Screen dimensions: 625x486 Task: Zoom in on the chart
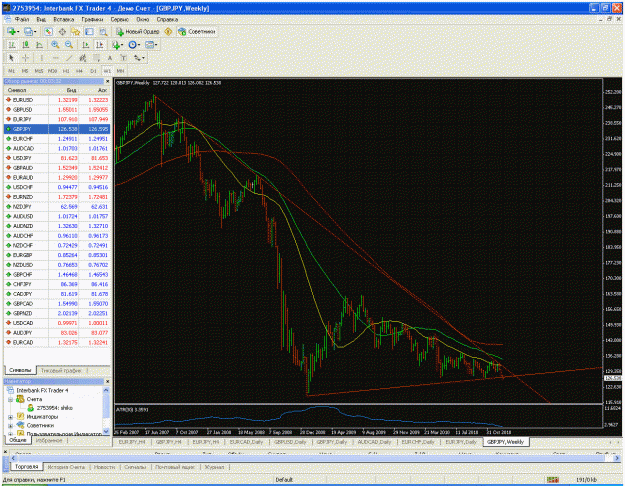[55, 45]
